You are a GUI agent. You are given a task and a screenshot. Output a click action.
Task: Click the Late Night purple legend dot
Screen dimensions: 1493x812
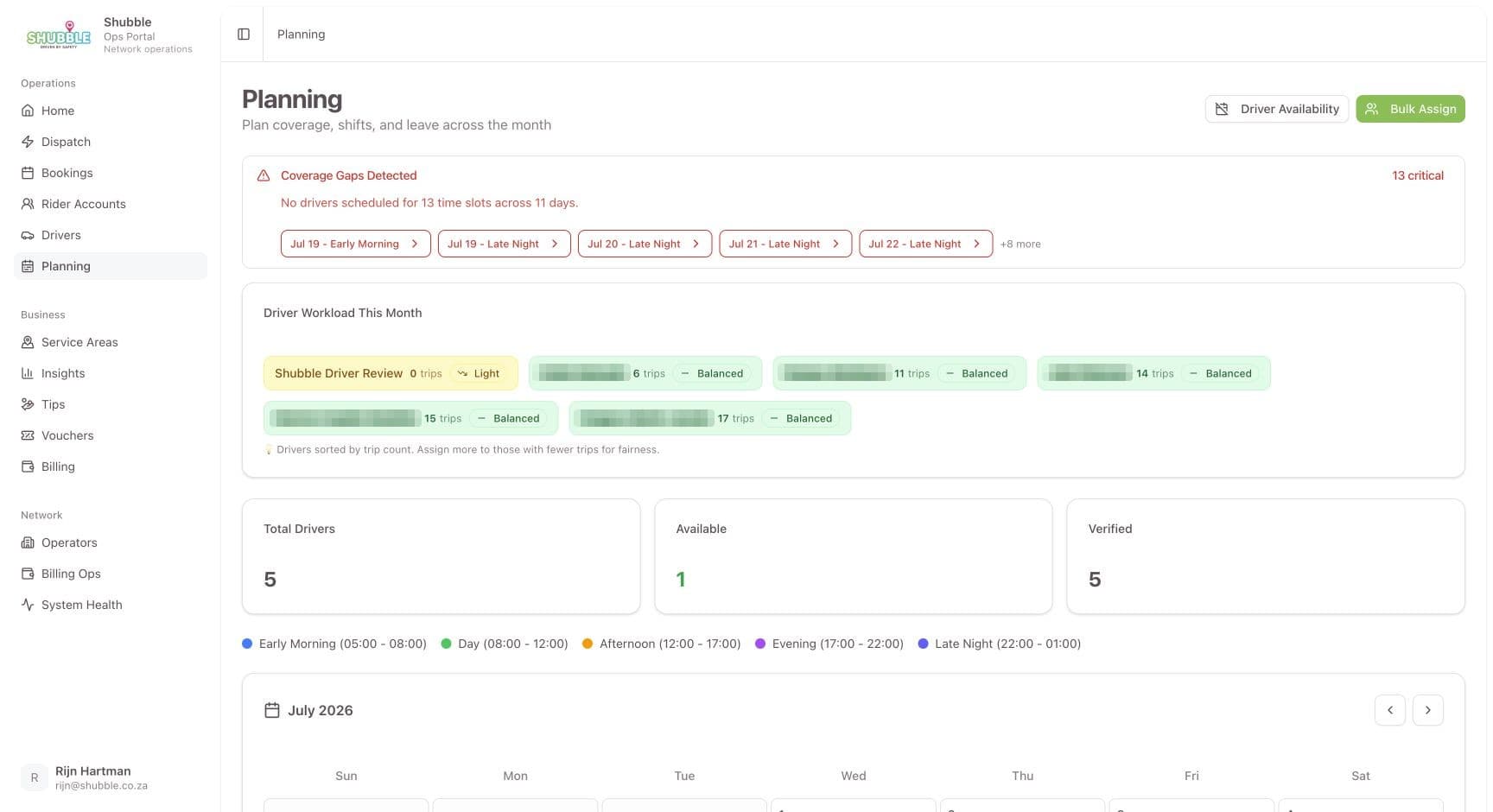point(923,644)
